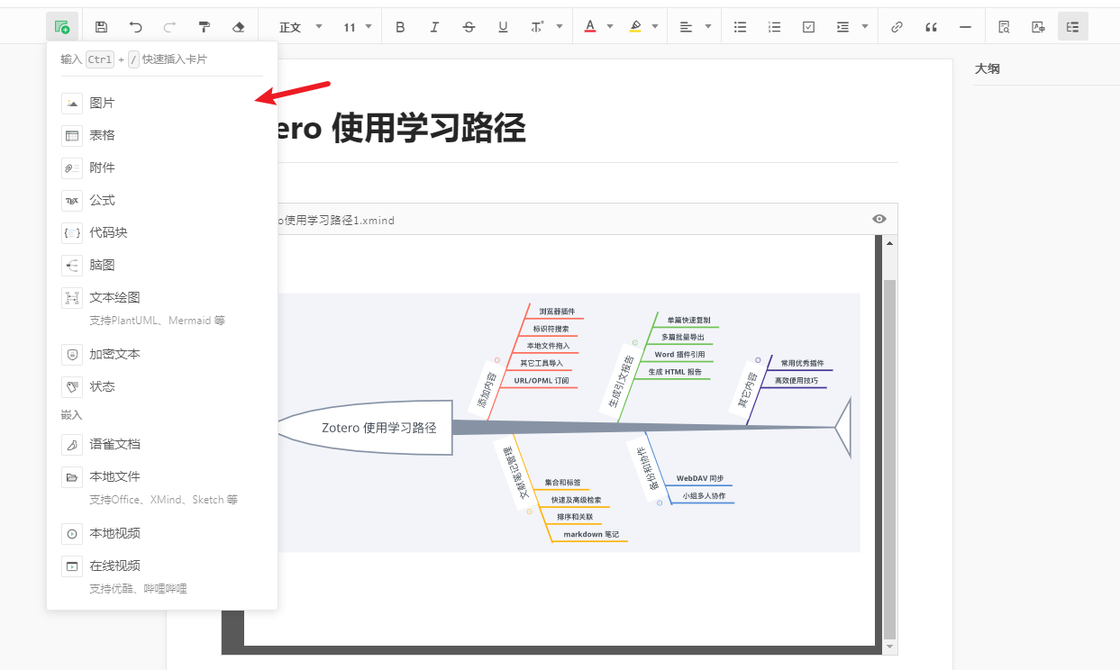Click the redo arrow icon

pos(169,27)
